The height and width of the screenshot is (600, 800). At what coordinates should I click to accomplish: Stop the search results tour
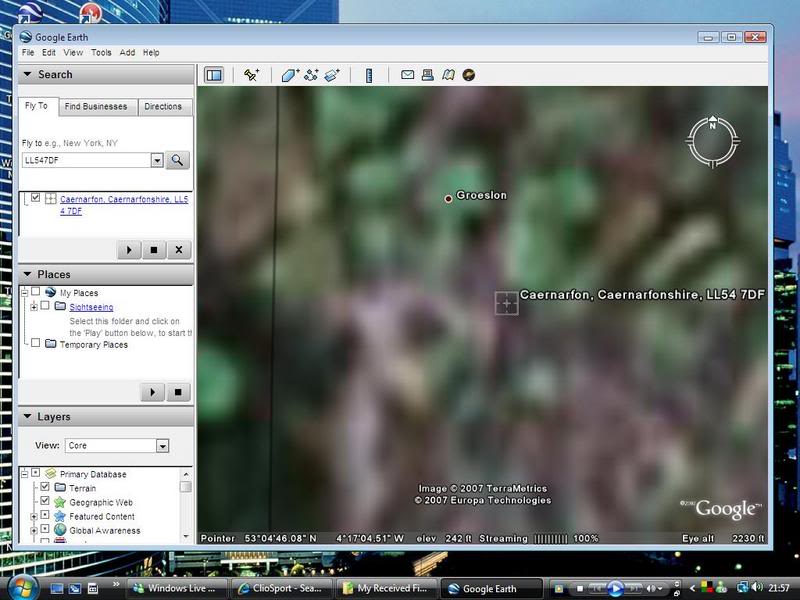click(x=154, y=250)
